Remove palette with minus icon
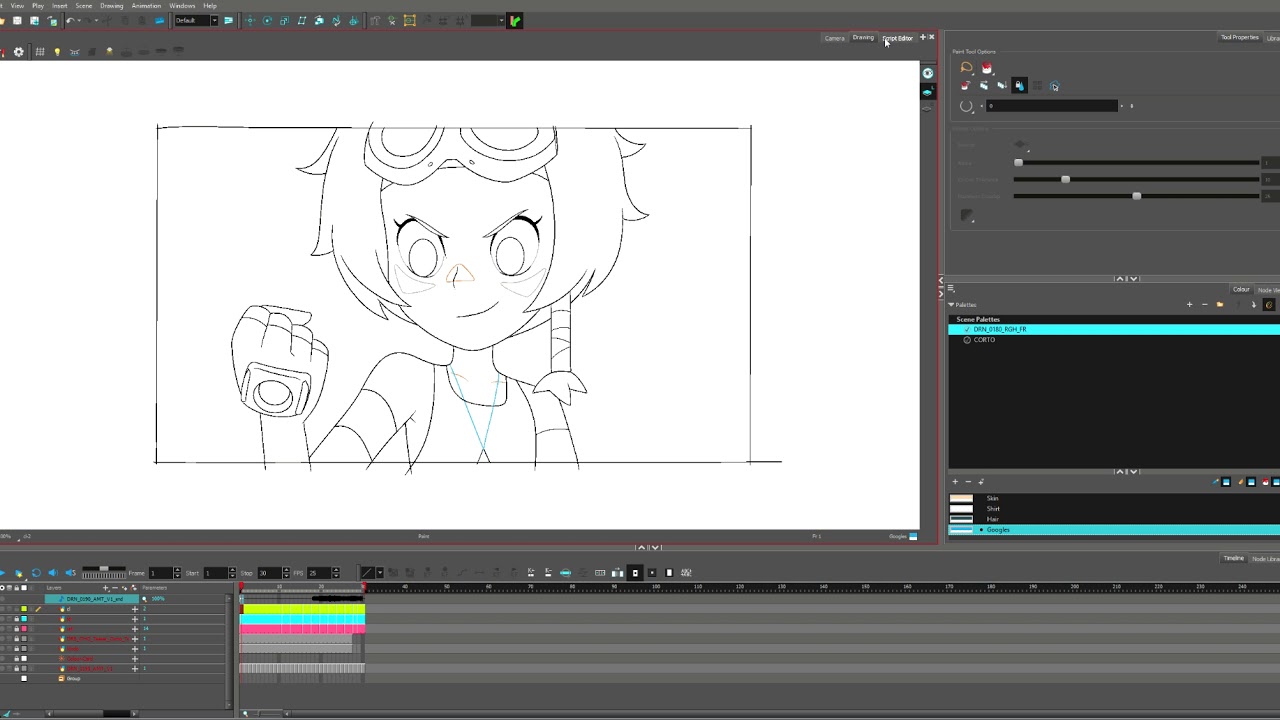1280x720 pixels. coord(1204,304)
